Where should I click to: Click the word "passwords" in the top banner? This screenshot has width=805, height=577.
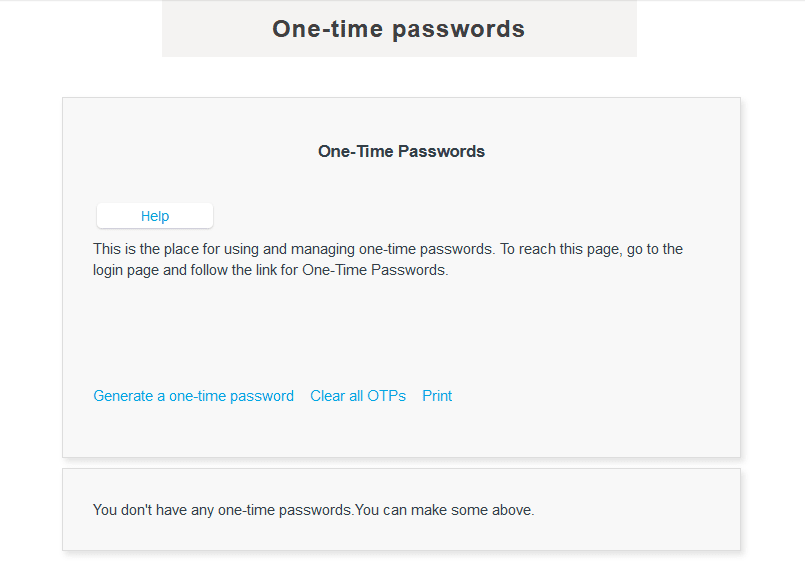click(x=459, y=29)
